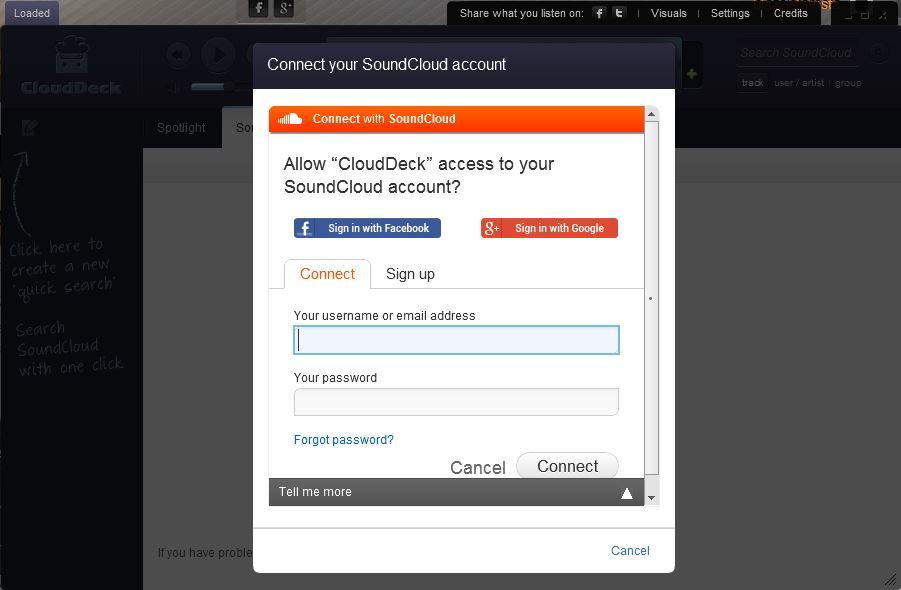Open the Spotlight tab in CloudDeck
This screenshot has width=901, height=590.
coord(181,128)
